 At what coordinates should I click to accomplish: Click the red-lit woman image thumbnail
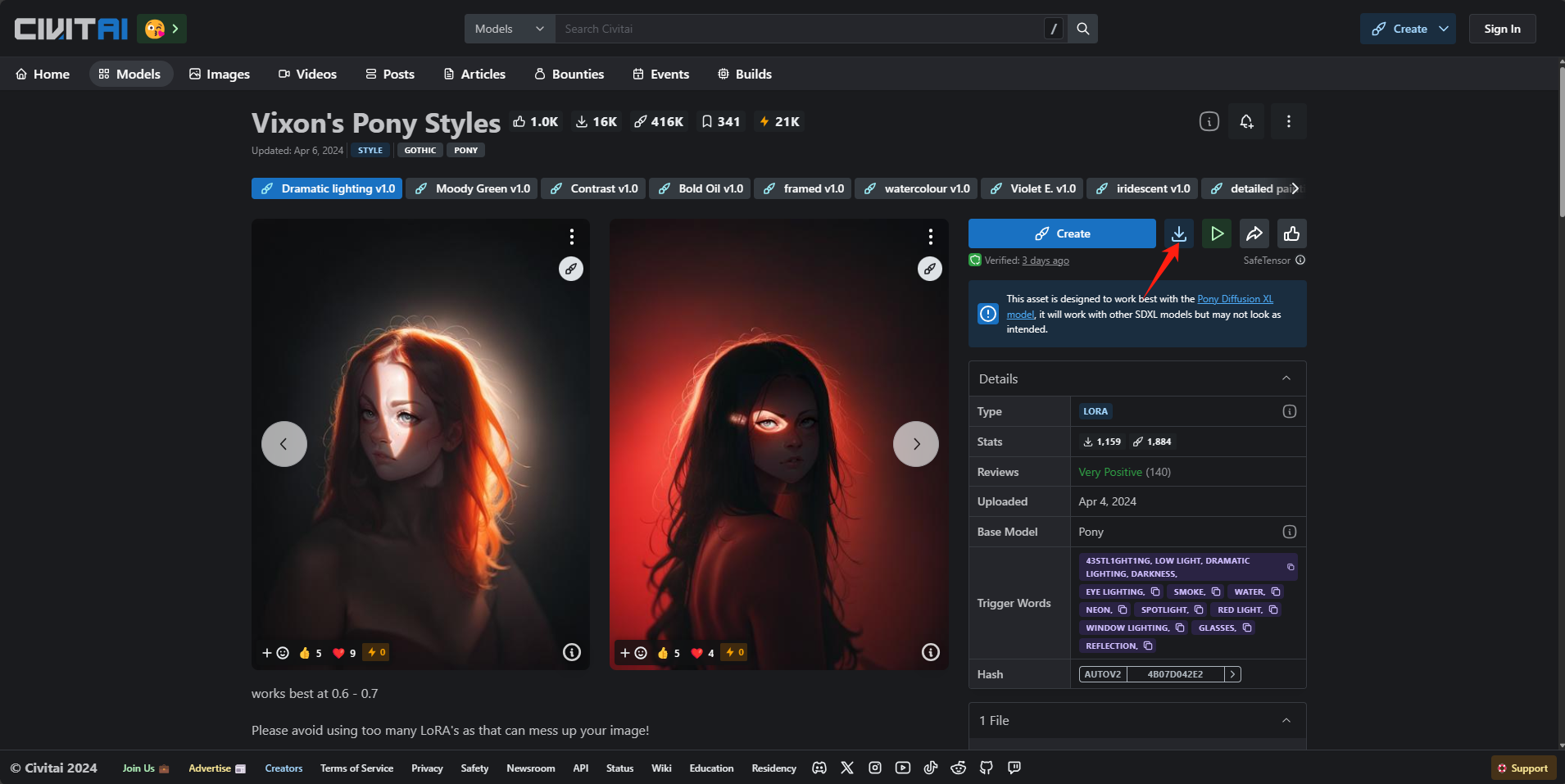778,444
